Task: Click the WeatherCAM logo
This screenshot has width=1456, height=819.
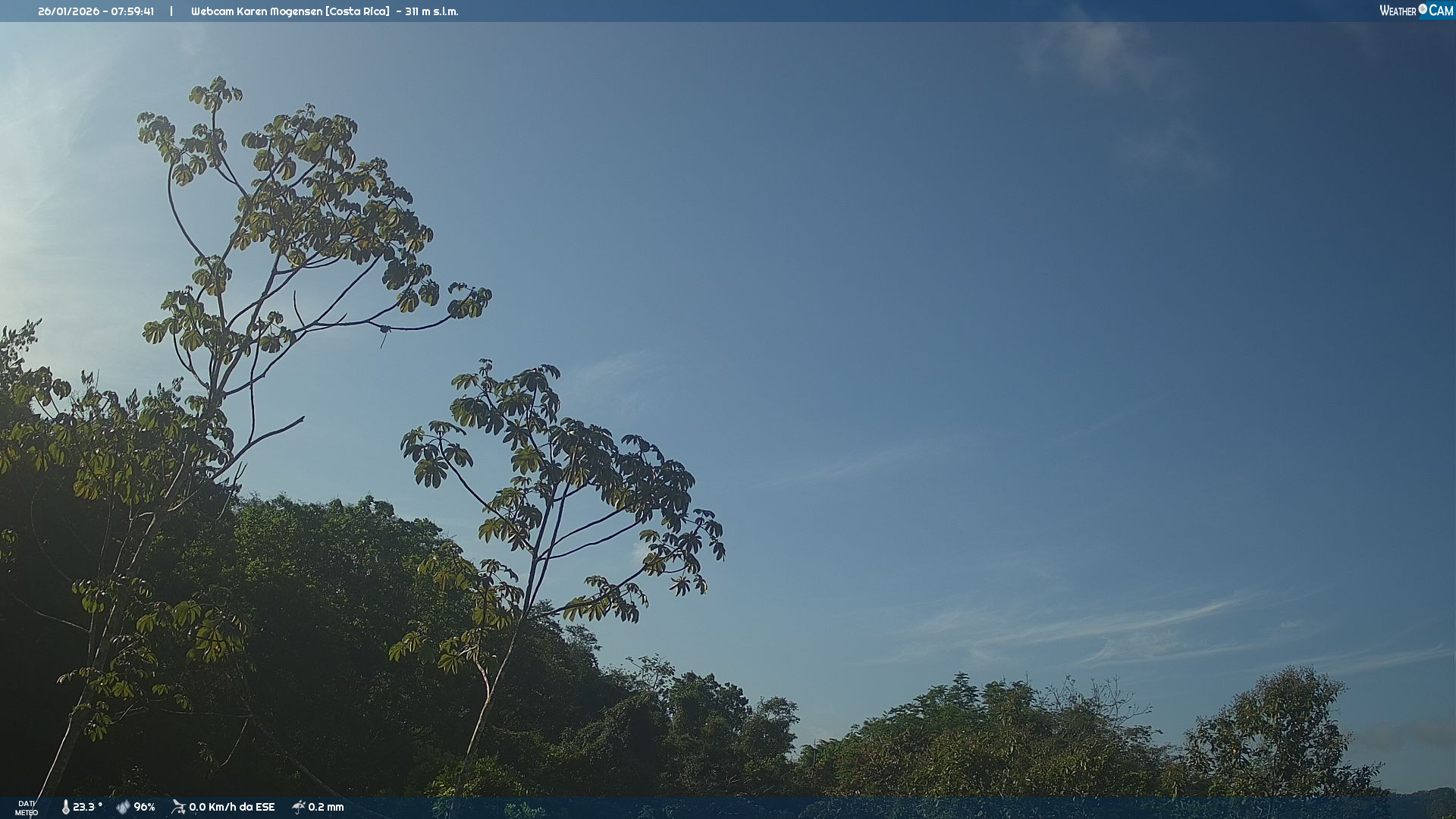Action: pos(1415,11)
